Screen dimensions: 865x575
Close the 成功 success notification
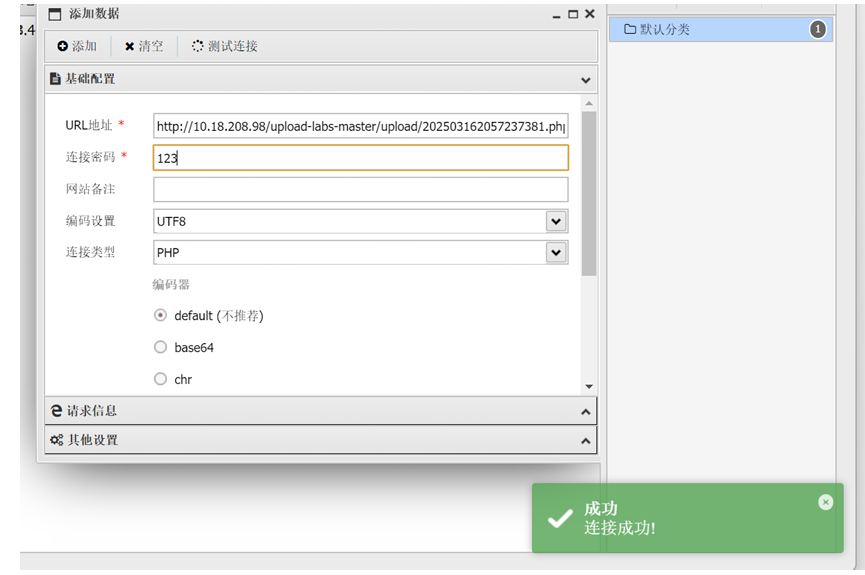click(825, 502)
